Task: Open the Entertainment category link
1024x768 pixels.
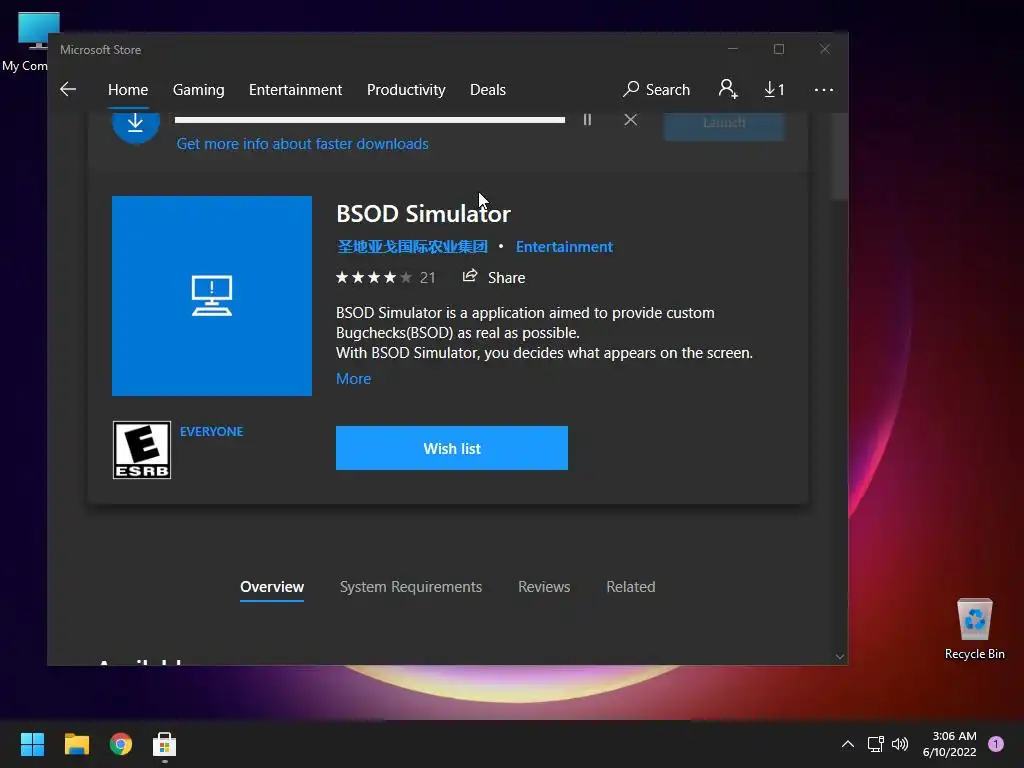Action: [564, 246]
